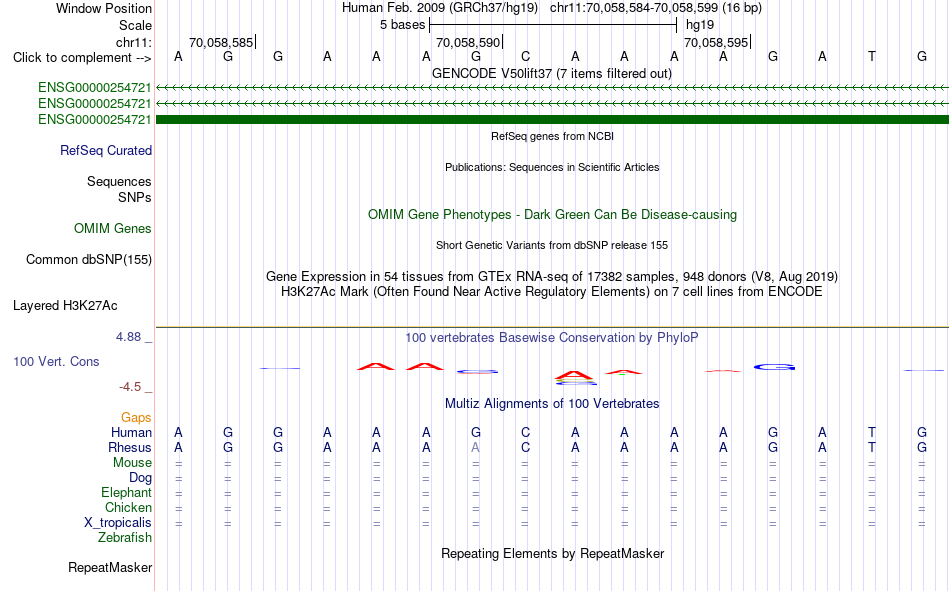Click the 4.88 PhyloP upper scale value

click(x=128, y=336)
